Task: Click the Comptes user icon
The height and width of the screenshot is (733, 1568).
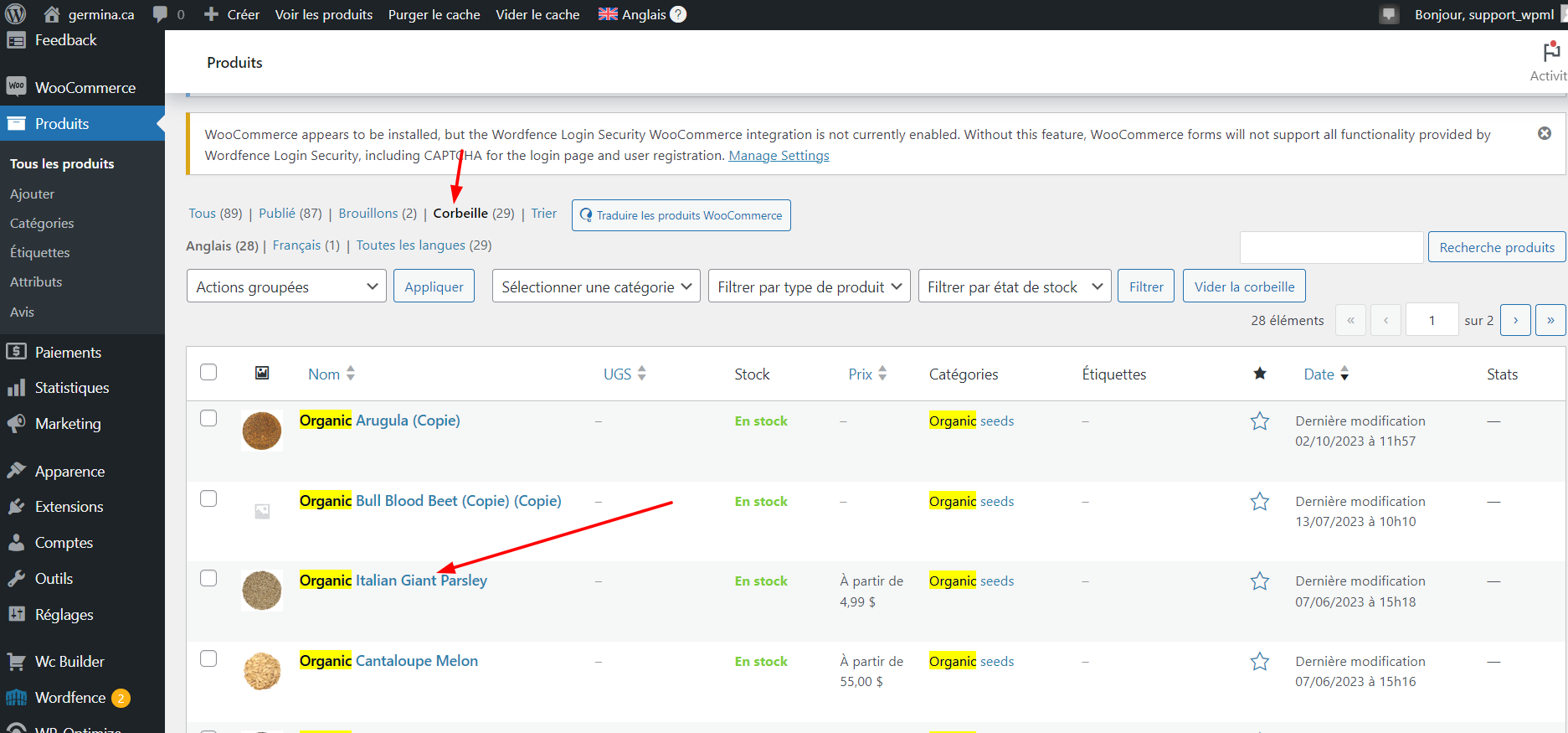Action: click(x=16, y=542)
